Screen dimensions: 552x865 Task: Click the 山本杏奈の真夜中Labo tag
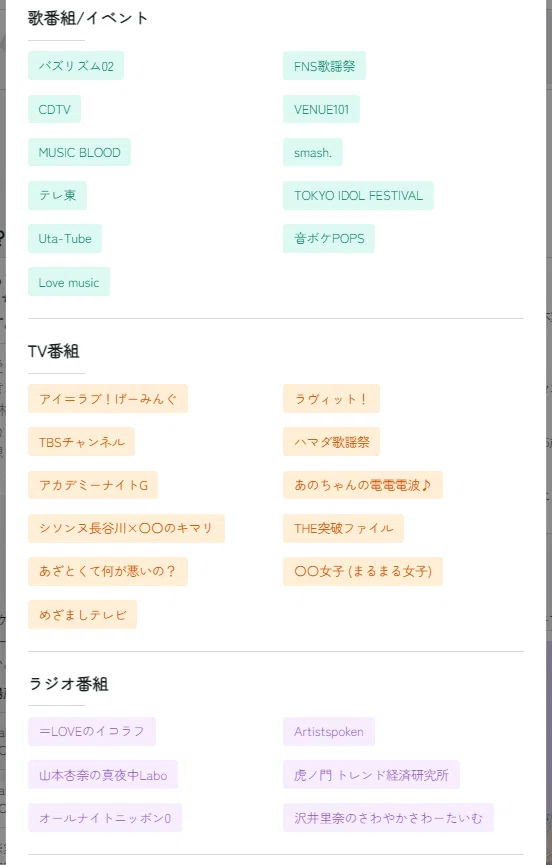click(x=103, y=775)
